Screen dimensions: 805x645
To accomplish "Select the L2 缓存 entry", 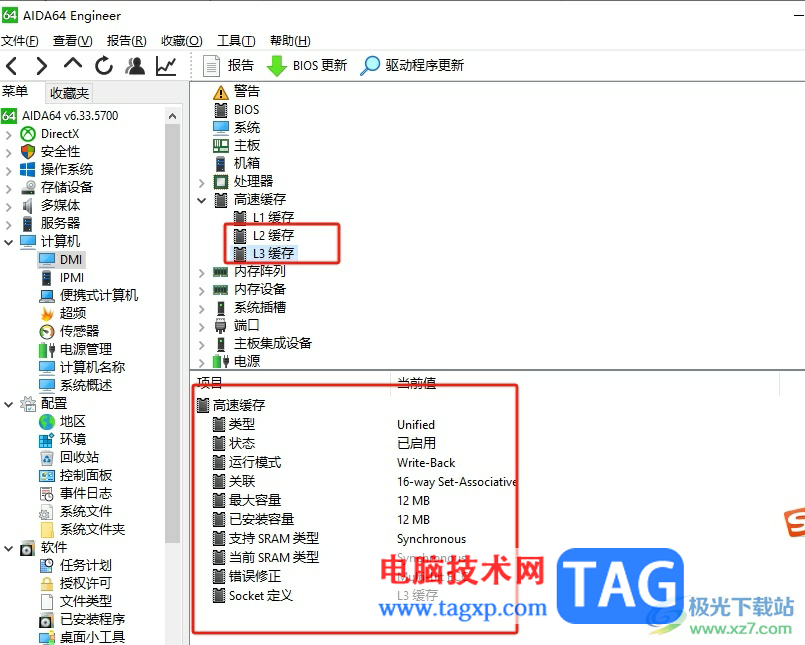I will (x=264, y=236).
